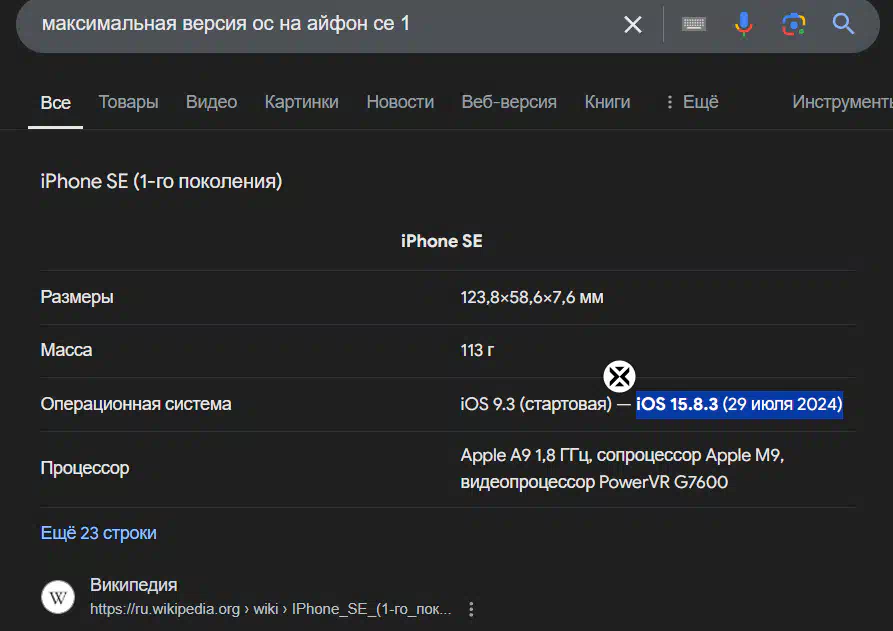Select the Все results tab
893x631 pixels.
pos(56,103)
